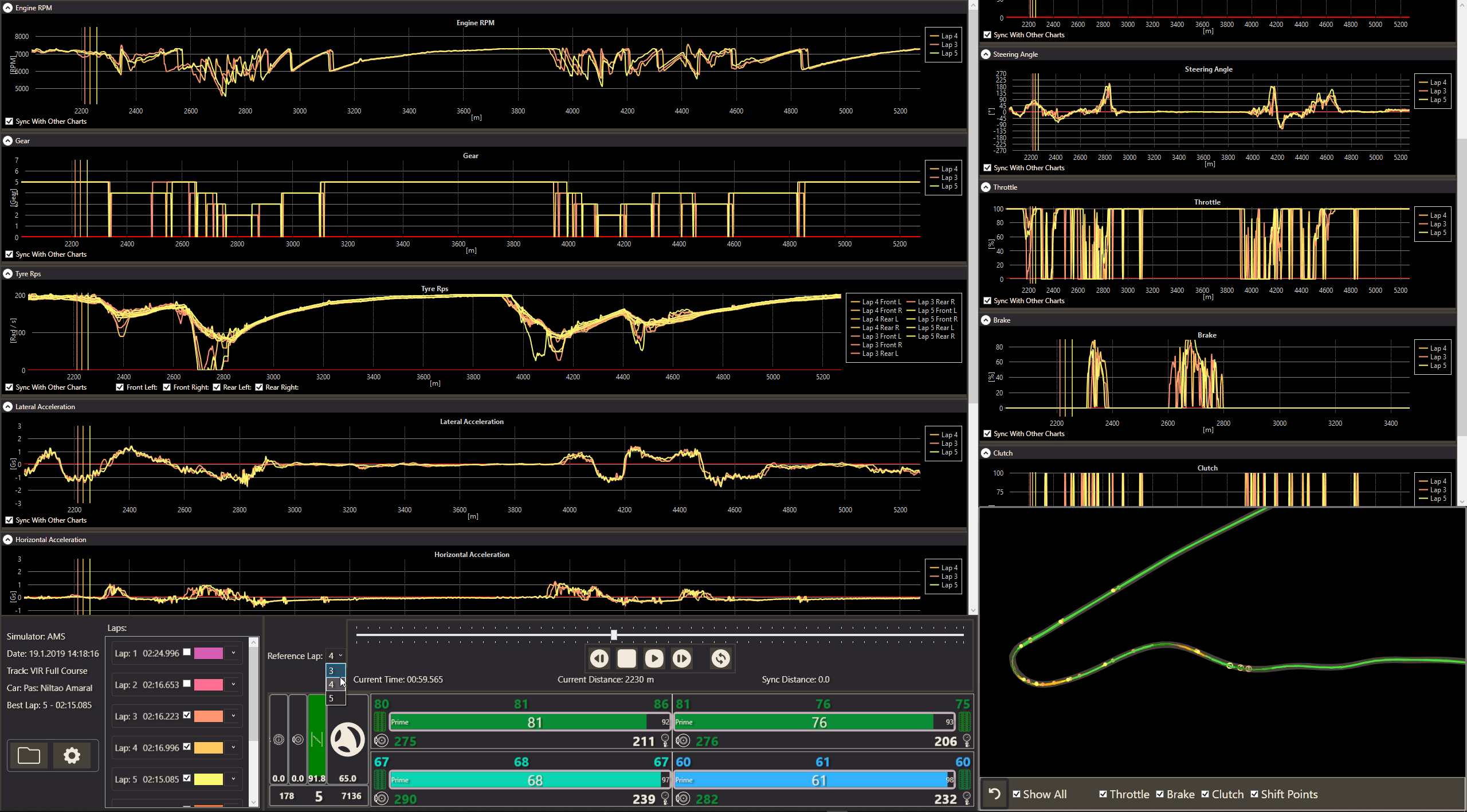Click the reset view undo arrow under map

point(995,794)
